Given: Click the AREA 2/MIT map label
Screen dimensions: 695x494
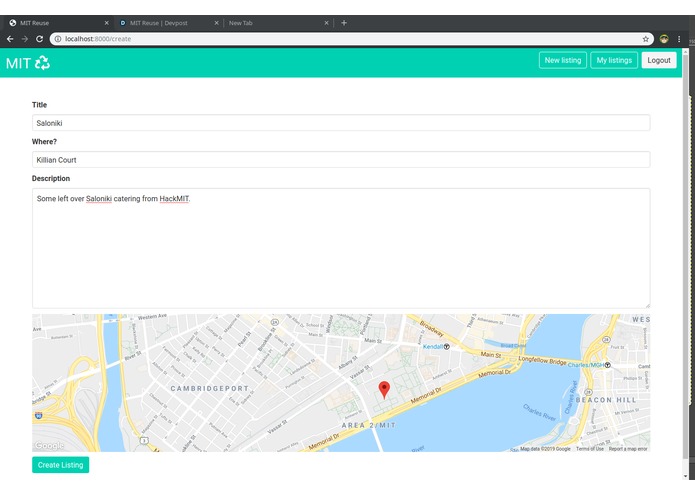Looking at the screenshot, I should [x=368, y=425].
